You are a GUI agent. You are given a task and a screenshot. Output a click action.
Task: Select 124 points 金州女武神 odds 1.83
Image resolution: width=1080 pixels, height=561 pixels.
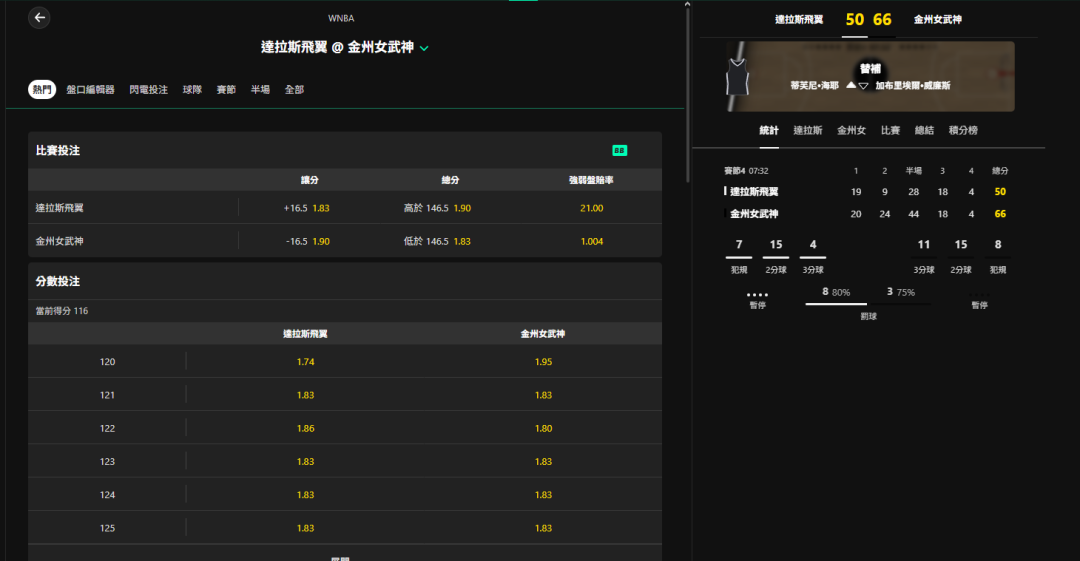coord(543,495)
